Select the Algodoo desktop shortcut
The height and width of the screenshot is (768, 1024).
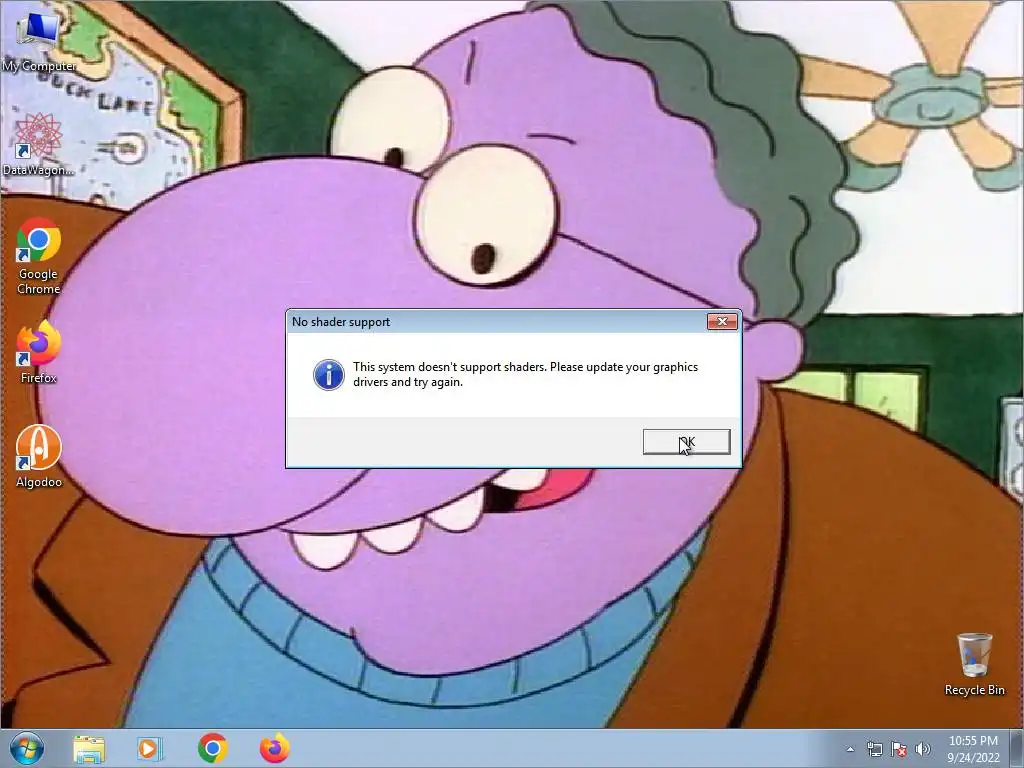(x=39, y=456)
